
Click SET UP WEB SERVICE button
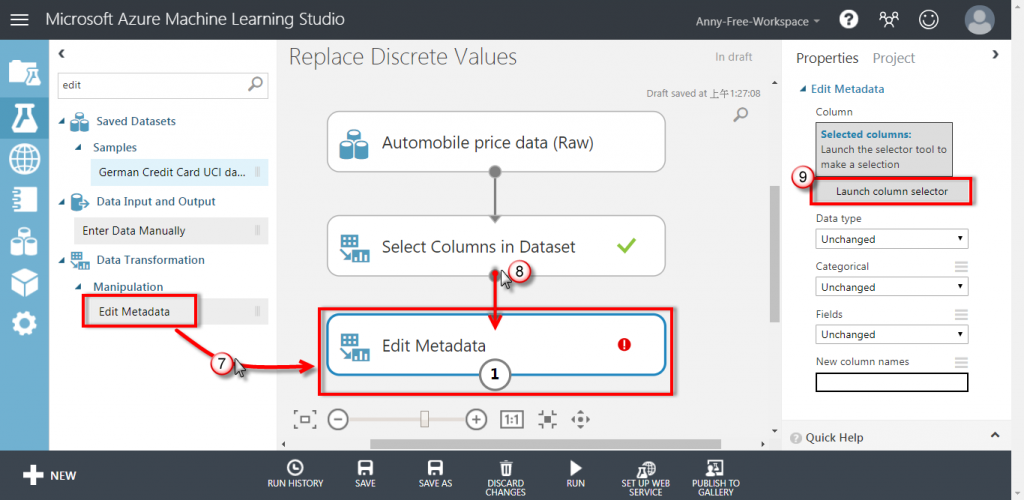[645, 478]
